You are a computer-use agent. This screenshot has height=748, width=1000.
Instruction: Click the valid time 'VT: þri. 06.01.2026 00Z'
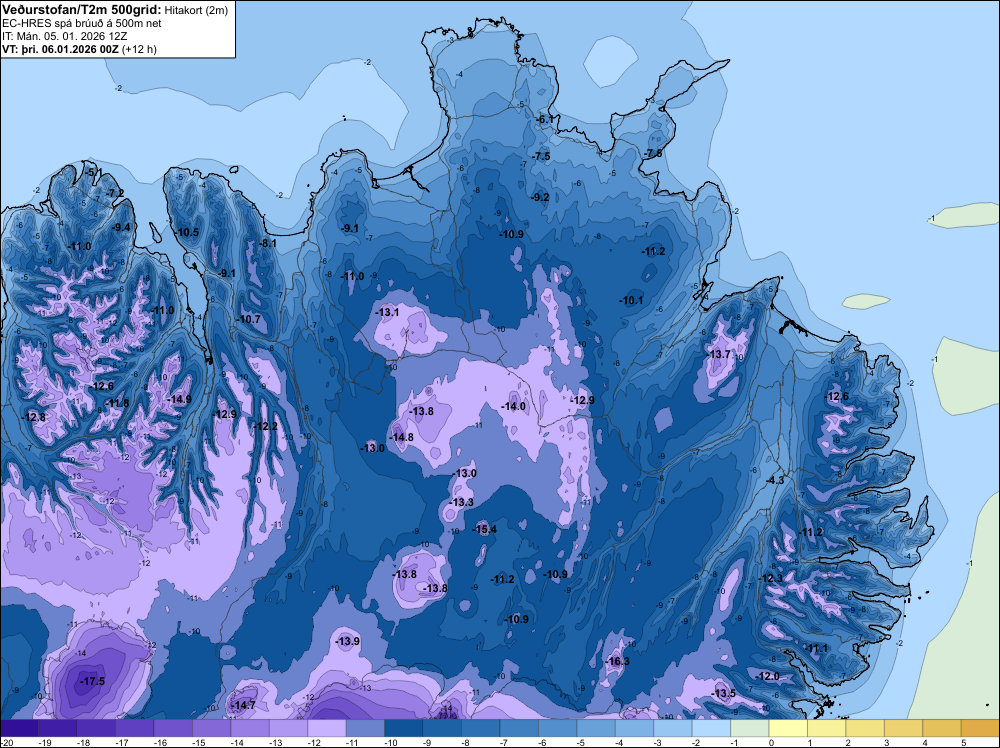(x=60, y=49)
